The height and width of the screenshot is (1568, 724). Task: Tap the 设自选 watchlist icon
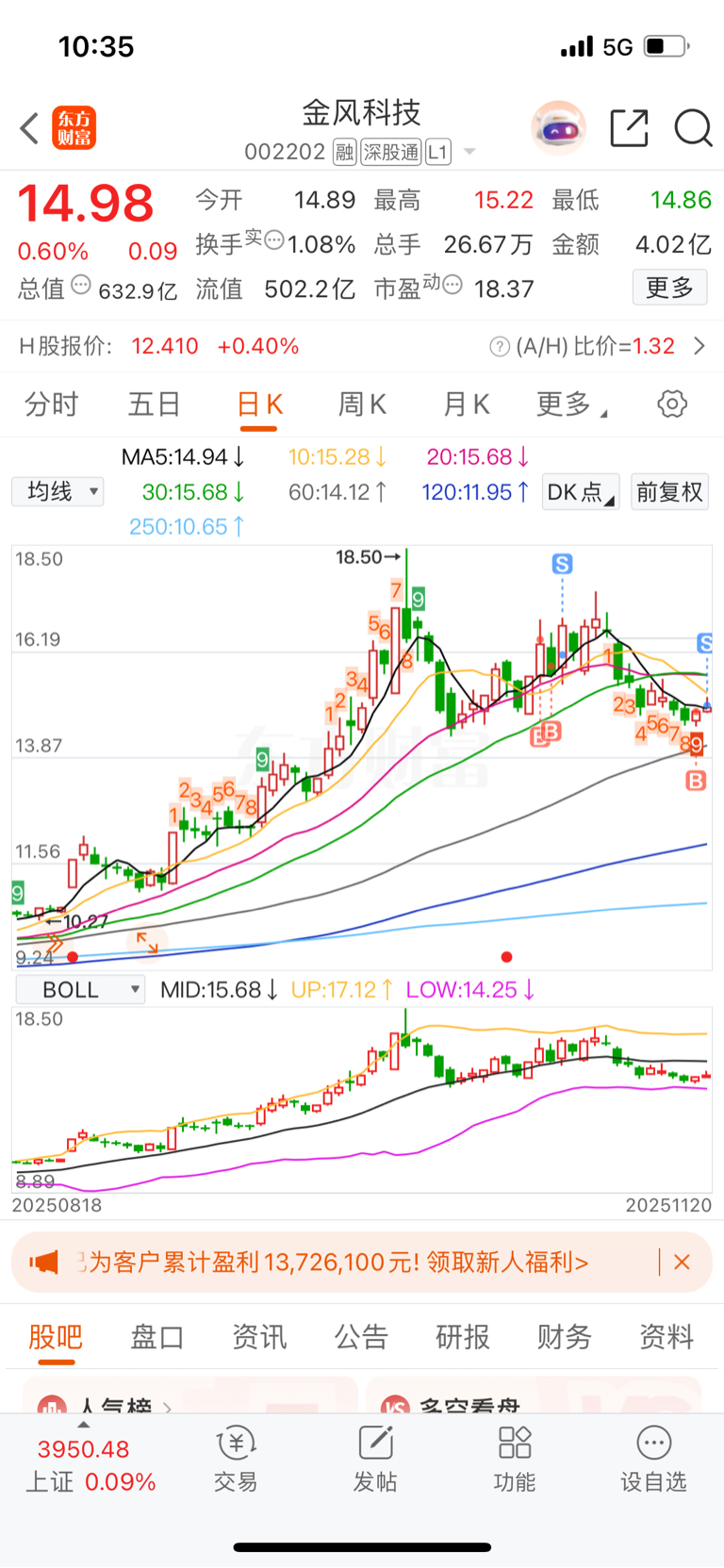653,1460
